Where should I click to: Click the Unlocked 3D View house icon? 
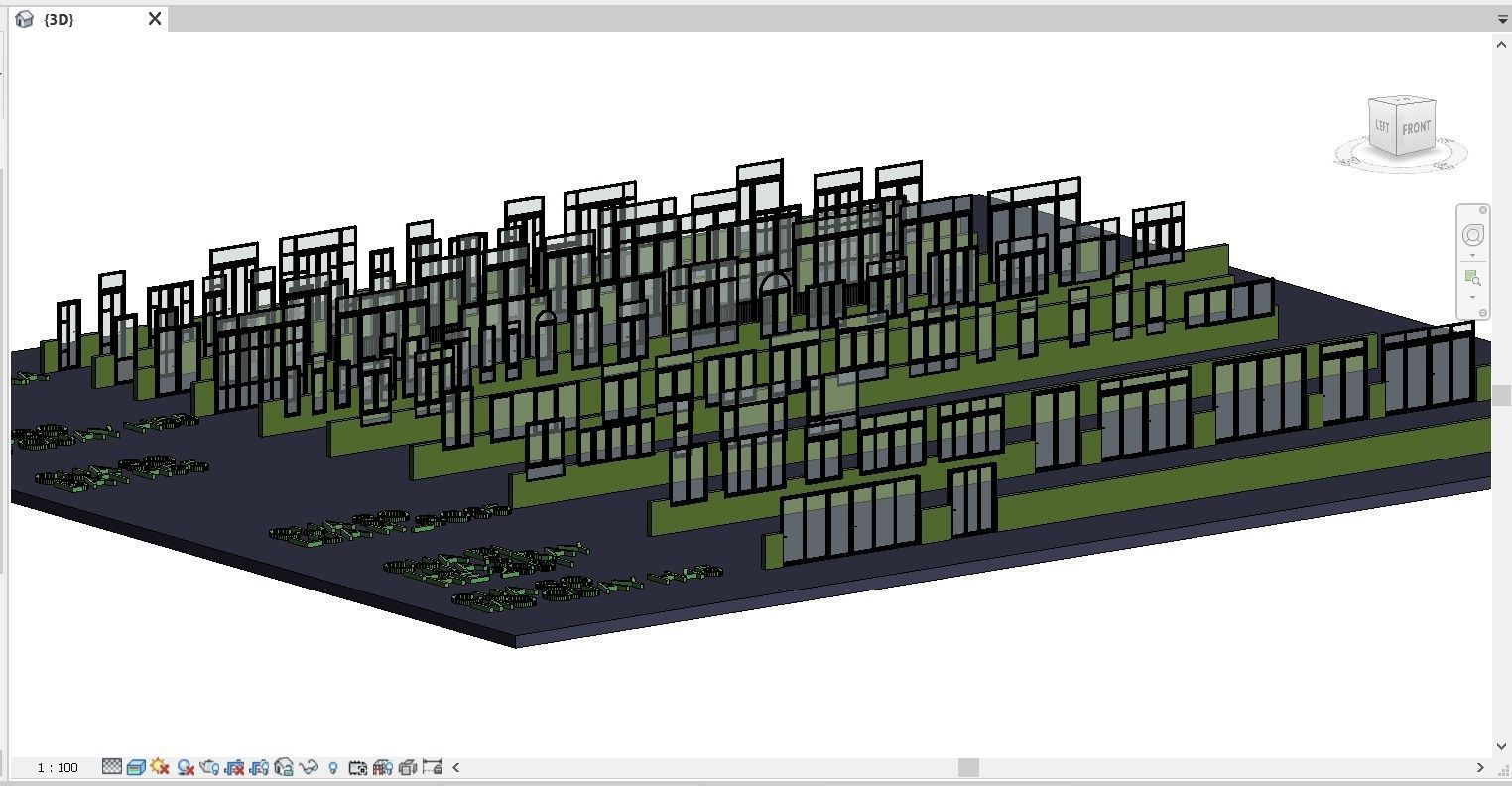pyautogui.click(x=284, y=767)
